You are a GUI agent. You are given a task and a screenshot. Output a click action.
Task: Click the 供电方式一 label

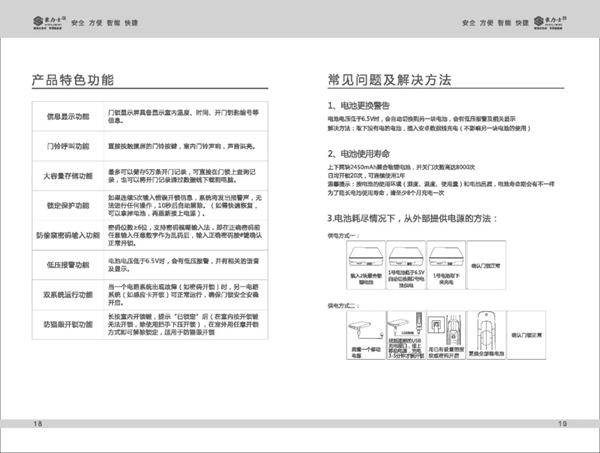(343, 236)
